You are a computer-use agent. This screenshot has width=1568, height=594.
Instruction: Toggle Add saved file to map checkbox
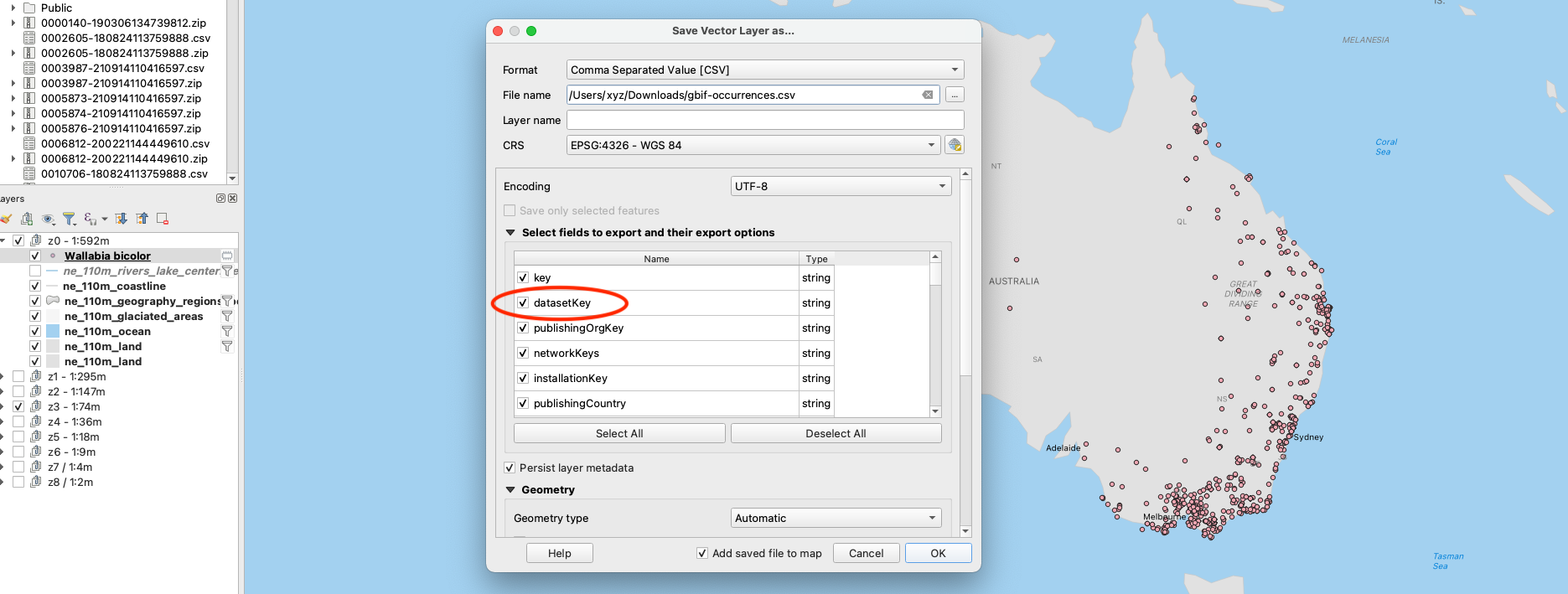coord(702,553)
